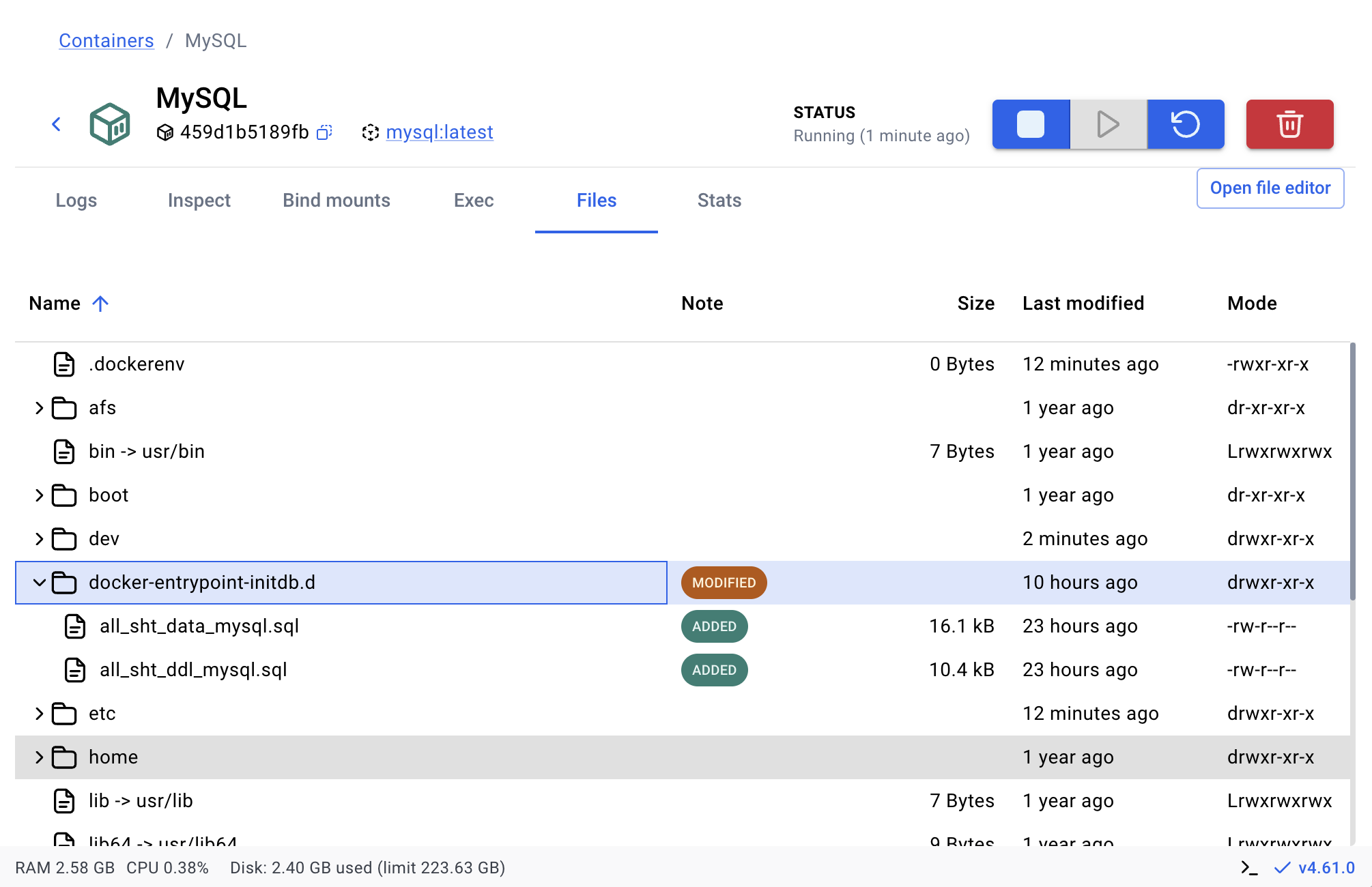Open the terminal icon in the status bar

click(1249, 867)
